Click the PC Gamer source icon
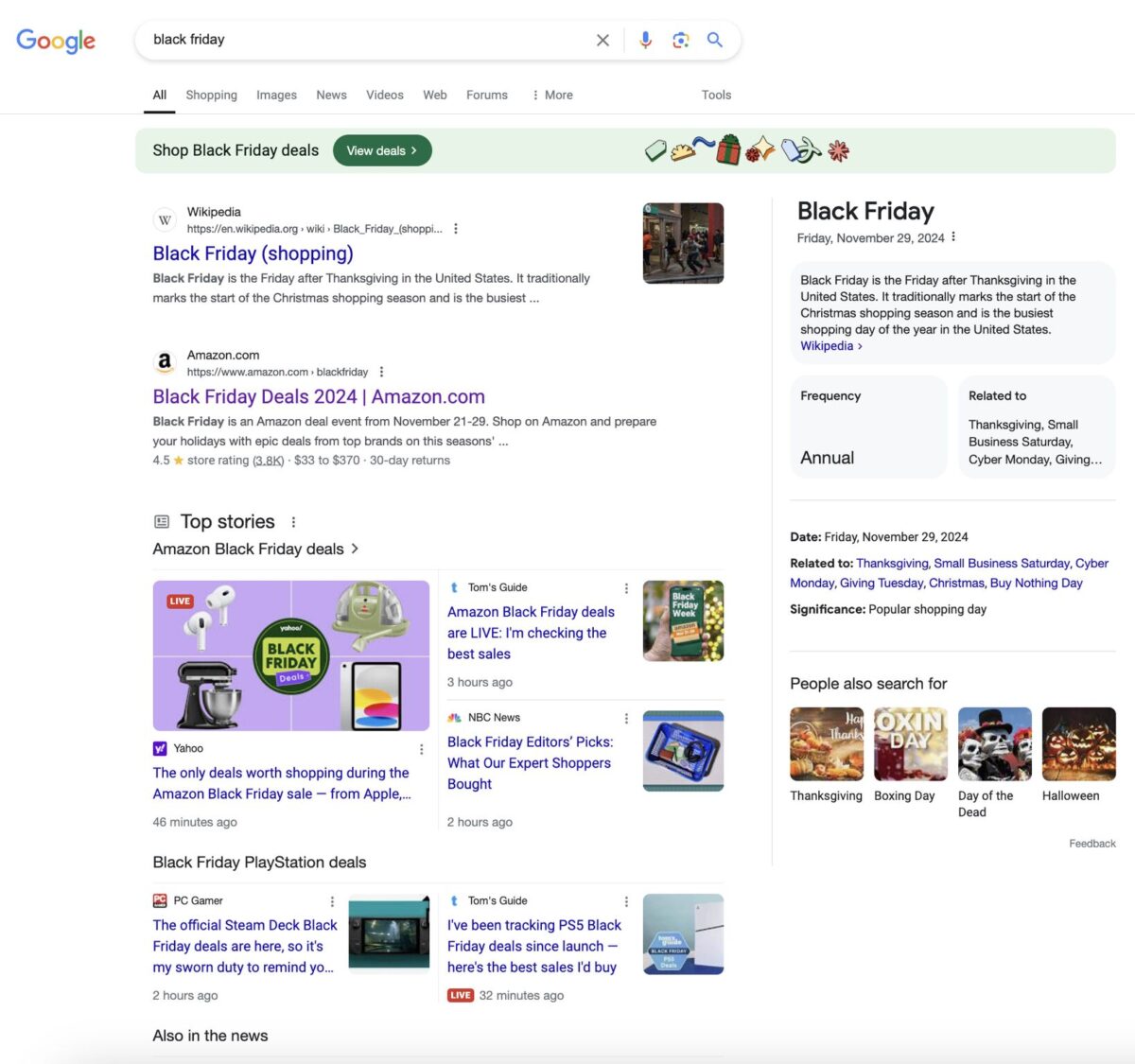Image resolution: width=1135 pixels, height=1064 pixels. (x=160, y=899)
